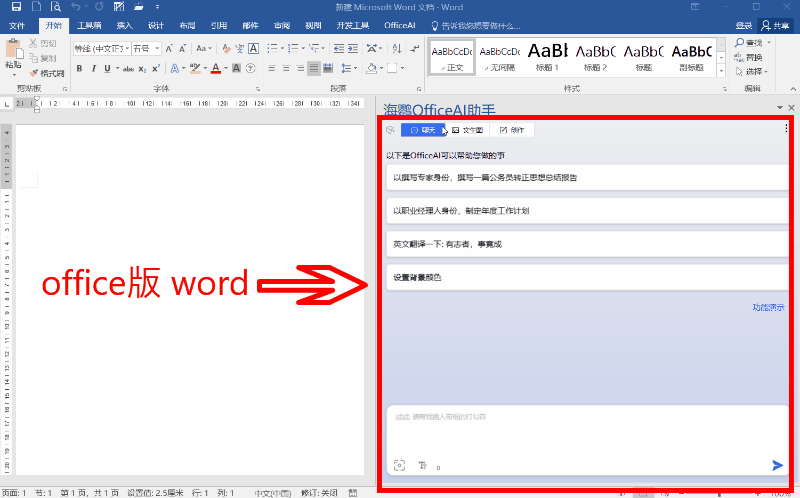
Task: Click the enclosed character icon
Action: click(x=250, y=68)
